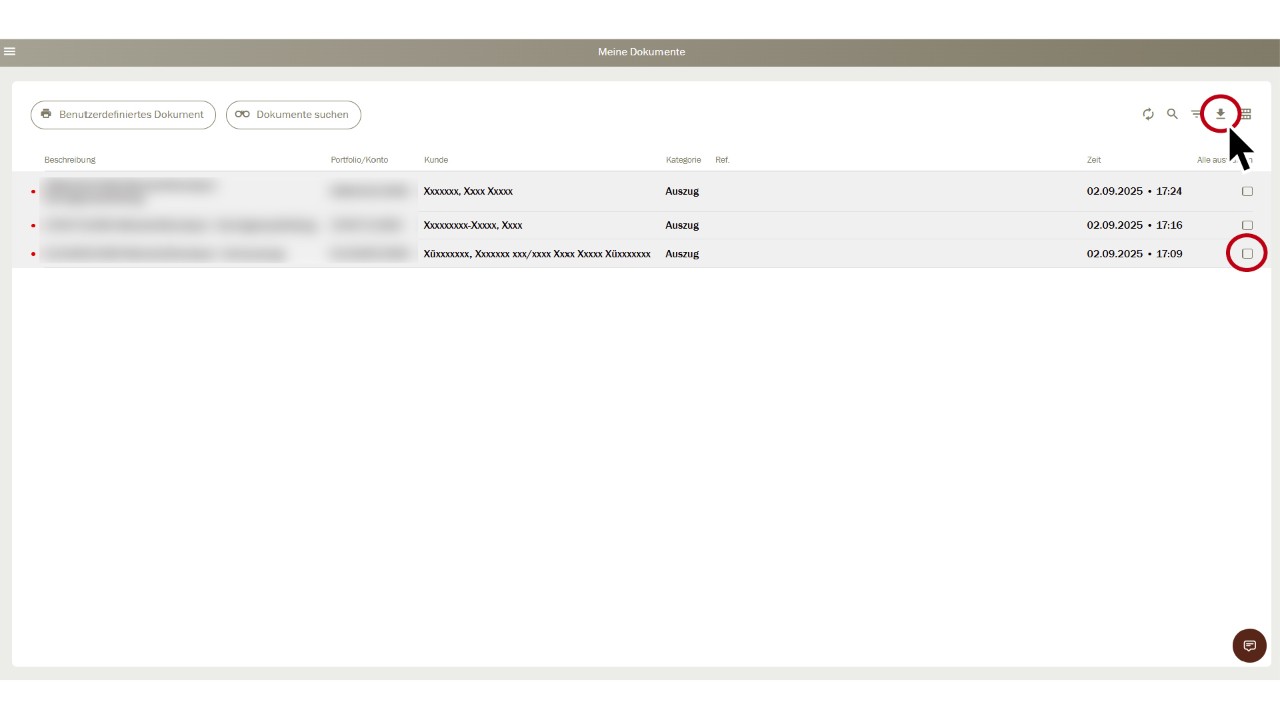1280x720 pixels.
Task: Click the Portfolio/Konto column header
Action: pos(359,160)
